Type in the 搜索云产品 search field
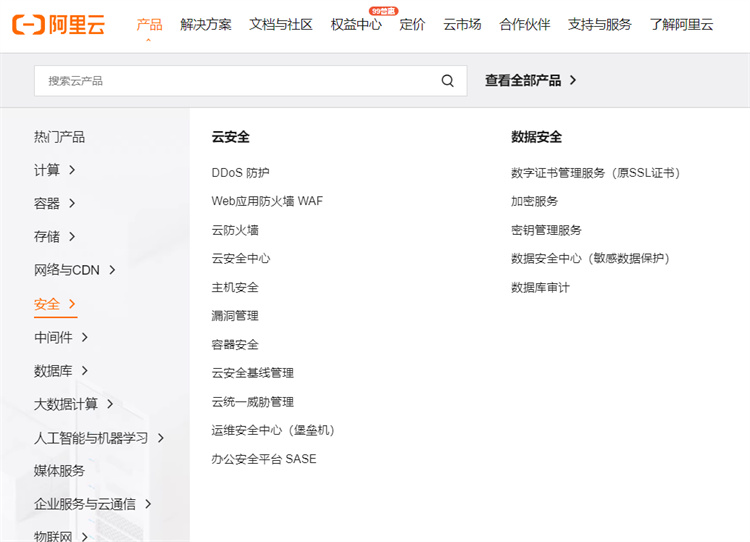The width and height of the screenshot is (750, 542). 235,81
